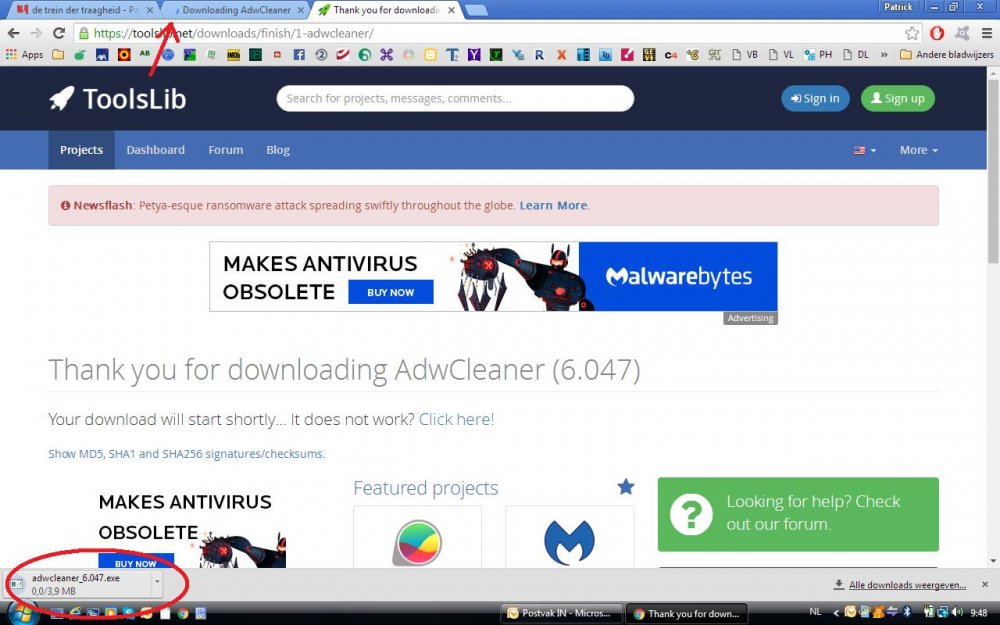Open Facebook from the bookmarks bar

coord(299,54)
